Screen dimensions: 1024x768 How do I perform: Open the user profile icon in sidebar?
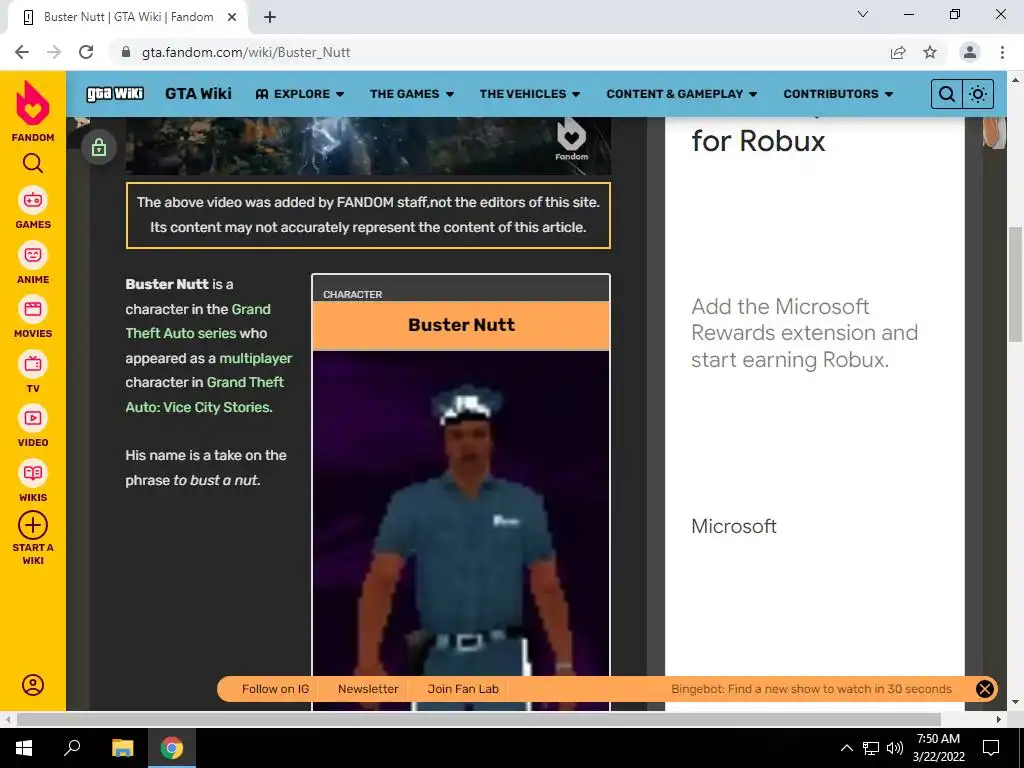click(x=33, y=684)
